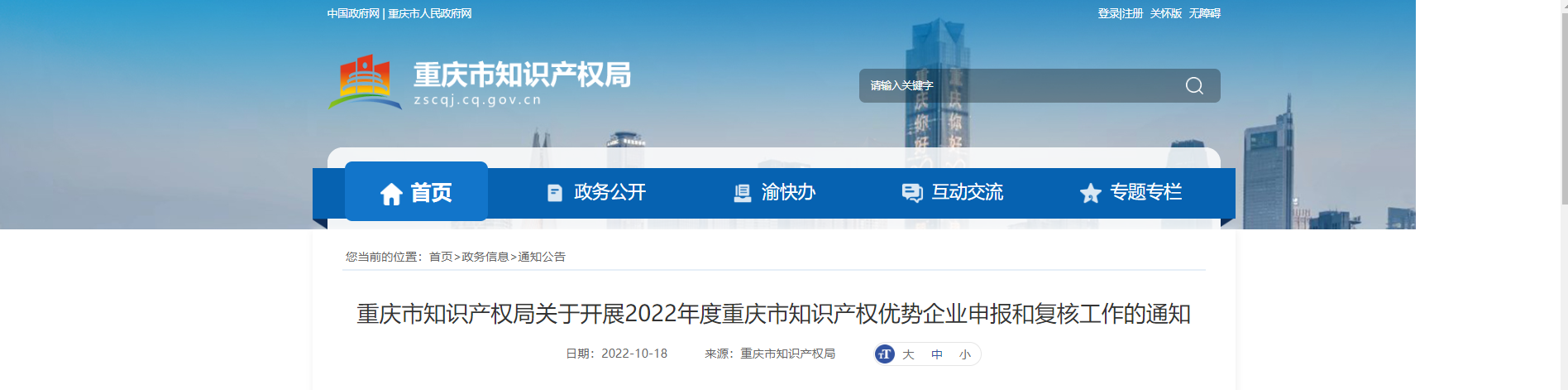The height and width of the screenshot is (390, 1568).
Task: Open the 互动交流 menu tab
Action: coord(953,193)
